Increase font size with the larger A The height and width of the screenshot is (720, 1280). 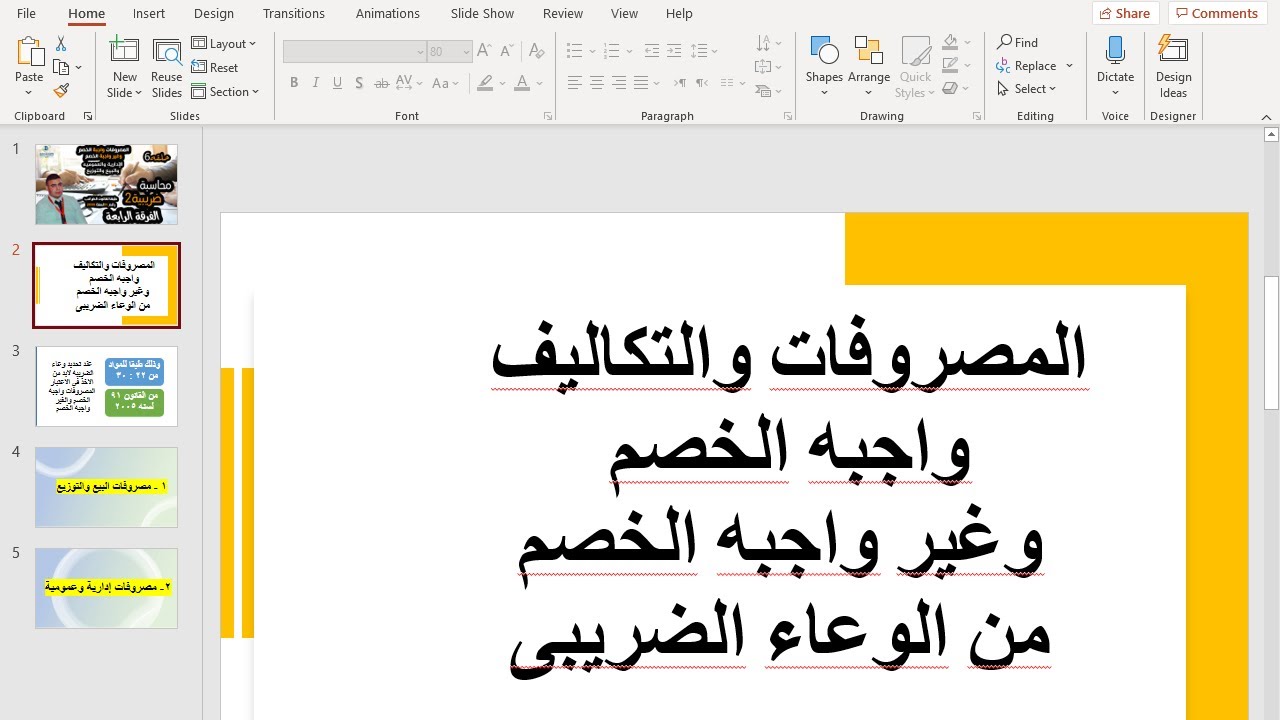(x=485, y=51)
